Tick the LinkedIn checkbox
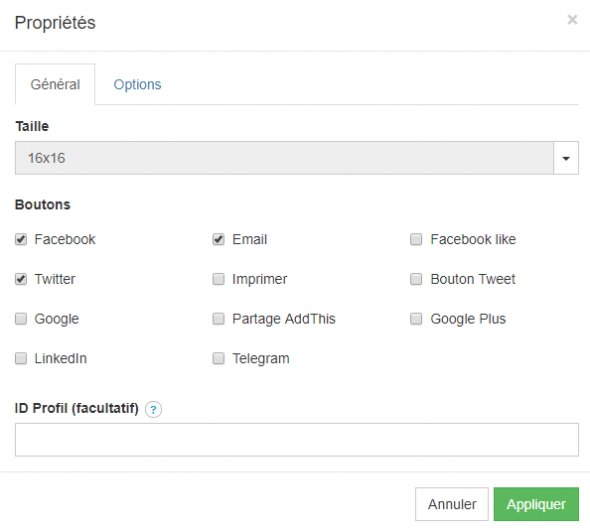 click(x=21, y=358)
